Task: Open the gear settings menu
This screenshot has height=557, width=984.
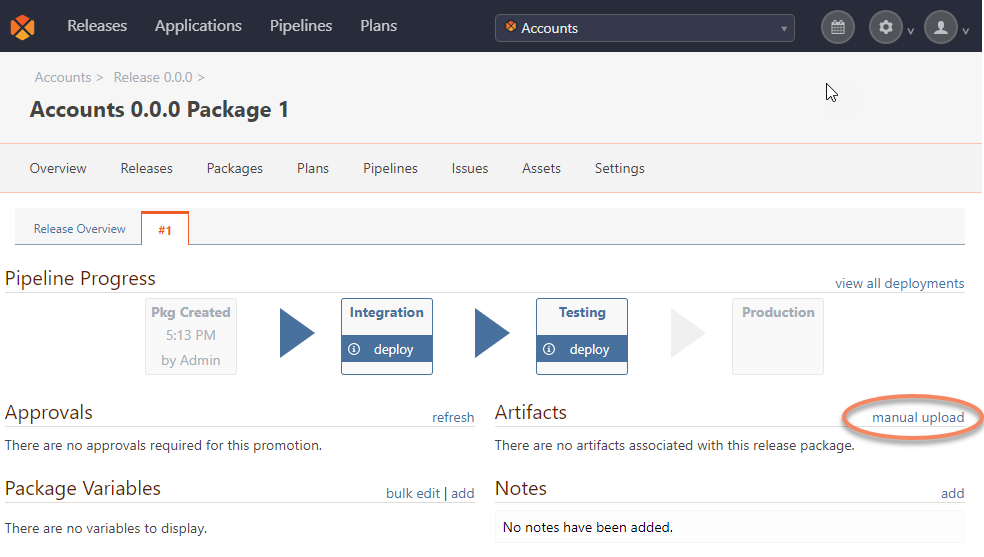Action: click(885, 28)
